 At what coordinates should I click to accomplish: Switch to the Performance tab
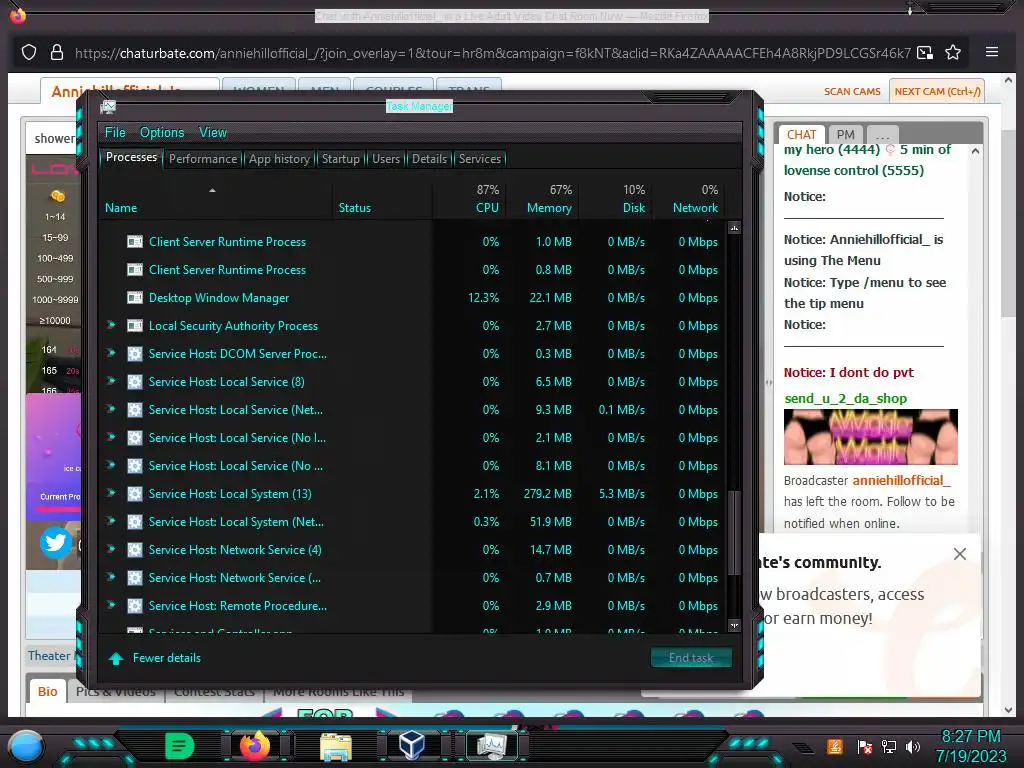tap(203, 159)
